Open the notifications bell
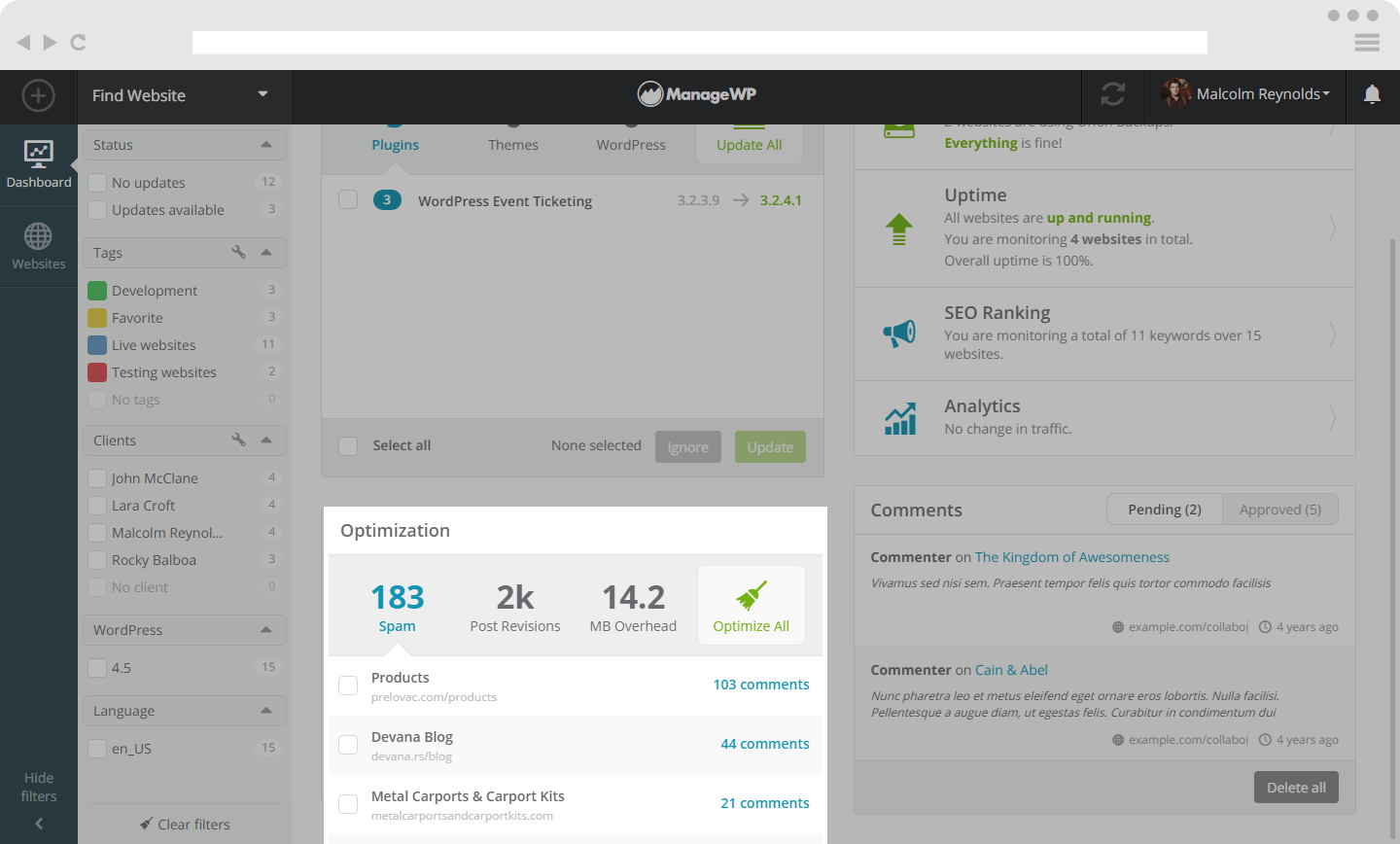 tap(1372, 94)
